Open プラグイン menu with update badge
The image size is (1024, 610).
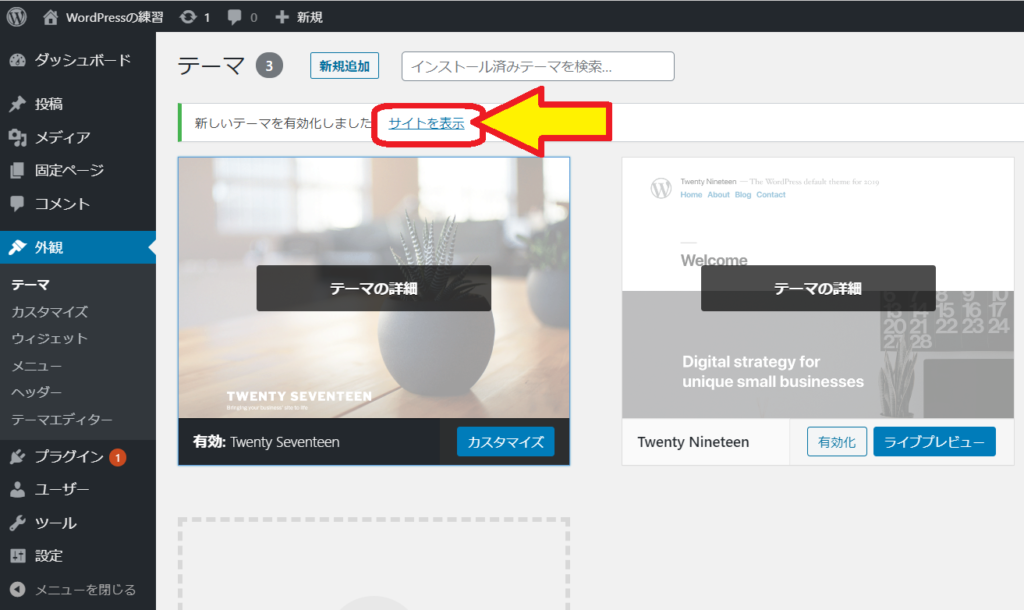click(x=69, y=457)
